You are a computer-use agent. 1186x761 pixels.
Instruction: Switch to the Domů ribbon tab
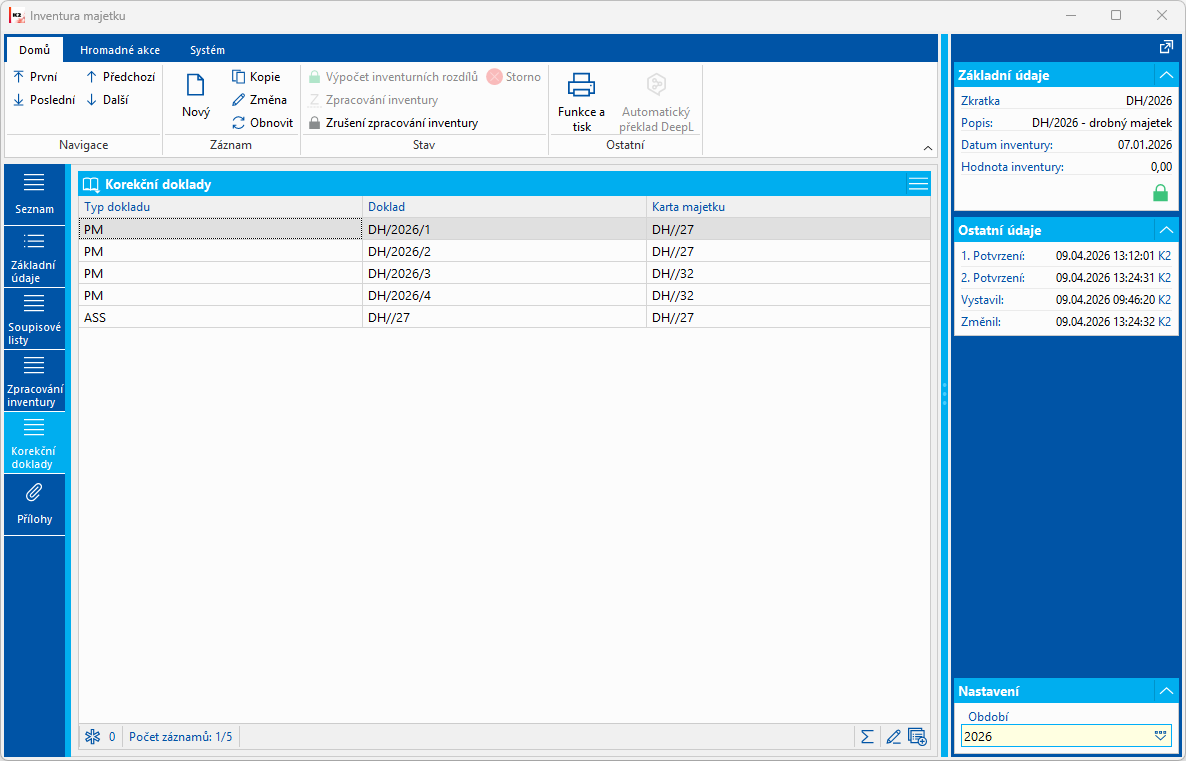pos(35,50)
